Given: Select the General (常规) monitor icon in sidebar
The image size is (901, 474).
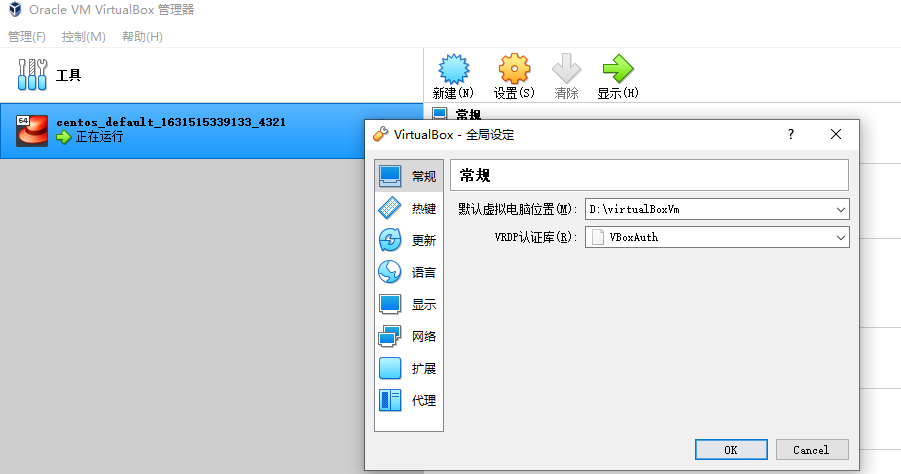Looking at the screenshot, I should [x=390, y=176].
